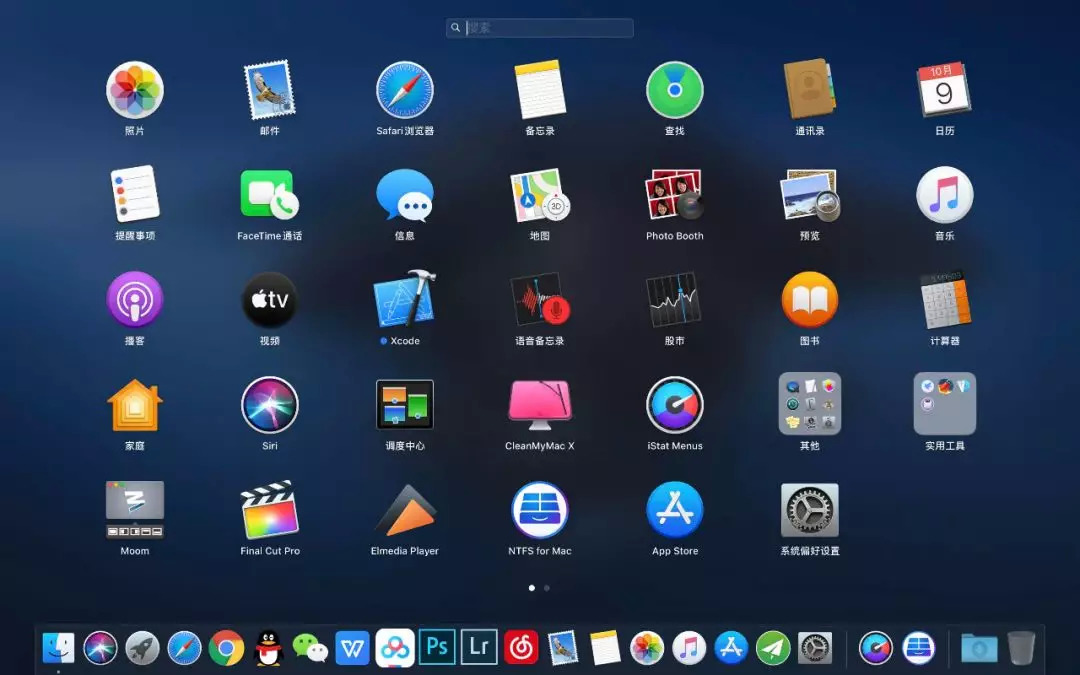Open Photo Booth
This screenshot has height=675, width=1080.
tap(675, 195)
